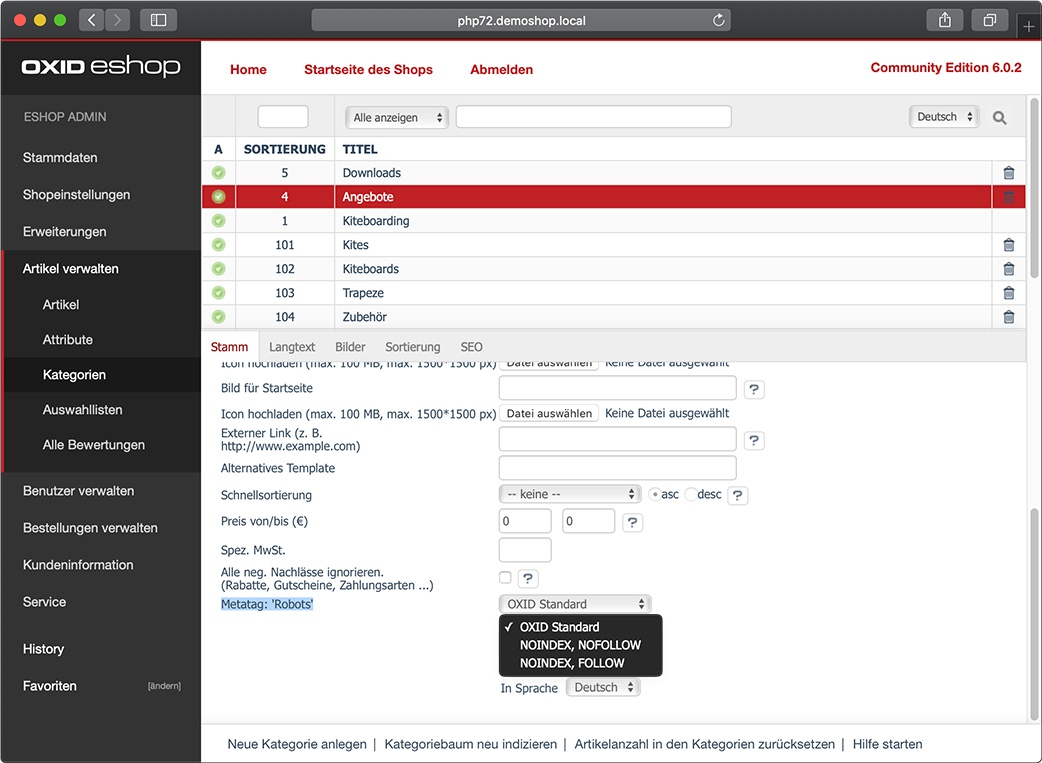Click the Safari address bar
The height and width of the screenshot is (763, 1042).
pyautogui.click(x=521, y=21)
